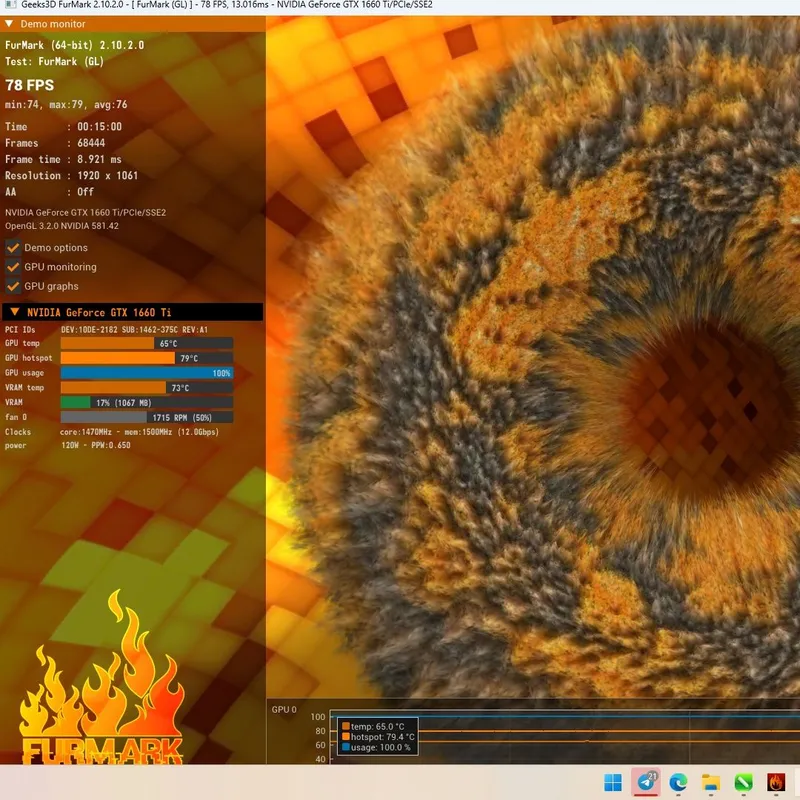This screenshot has width=800, height=800.
Task: Click the 78 FPS readout
Action: pos(30,85)
